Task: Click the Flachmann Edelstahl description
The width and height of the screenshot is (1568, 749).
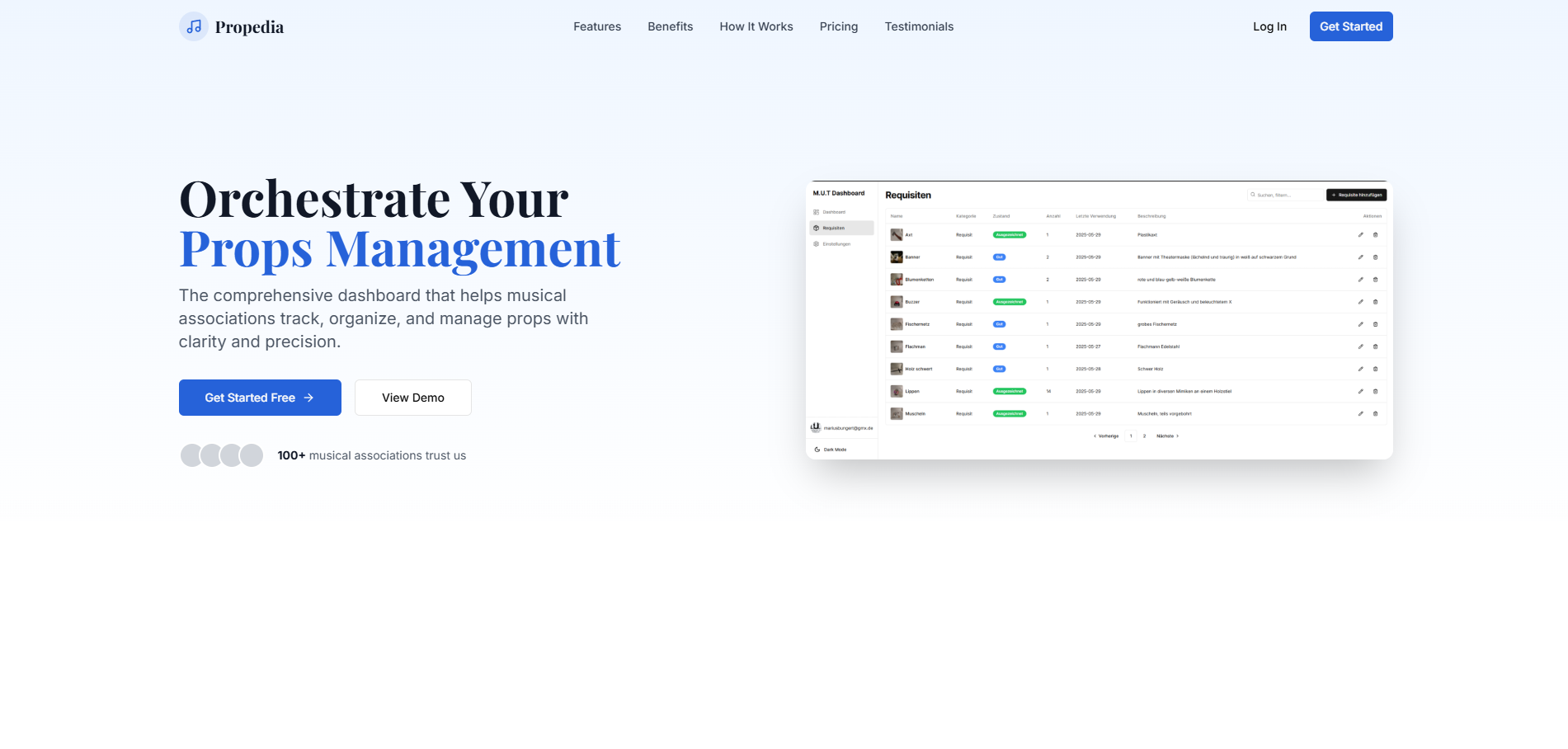Action: 1159,346
